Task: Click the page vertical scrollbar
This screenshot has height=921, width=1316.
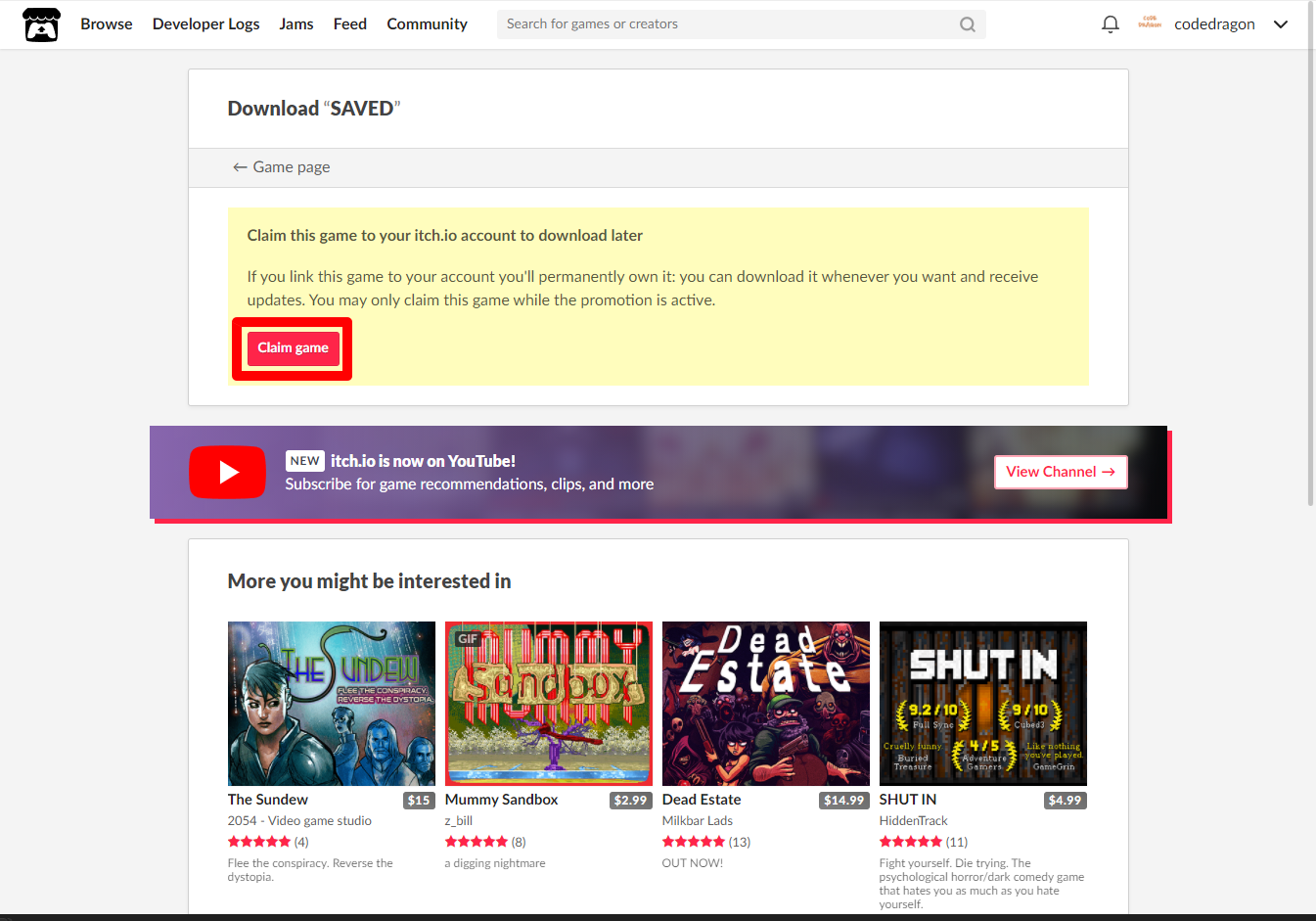Action: (1310, 254)
